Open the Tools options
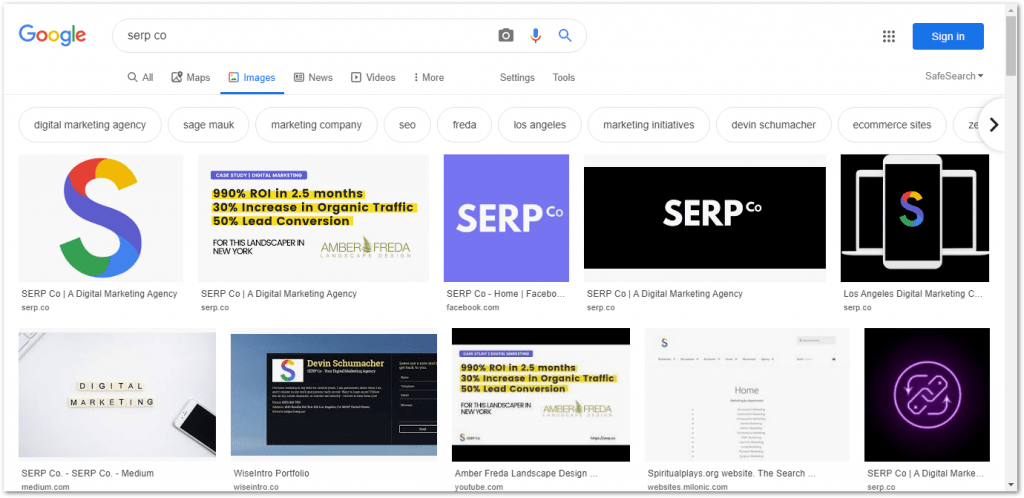 click(x=564, y=78)
